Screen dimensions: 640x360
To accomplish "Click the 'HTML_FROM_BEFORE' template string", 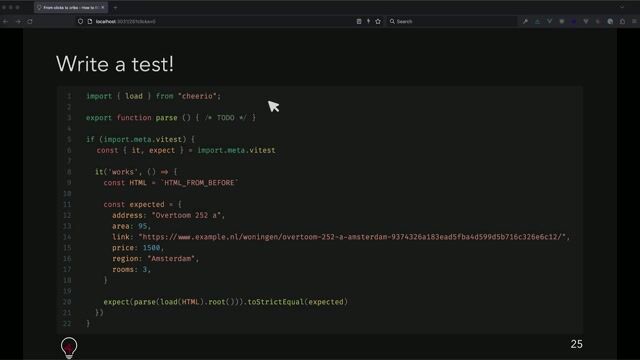I will pyautogui.click(x=200, y=182).
